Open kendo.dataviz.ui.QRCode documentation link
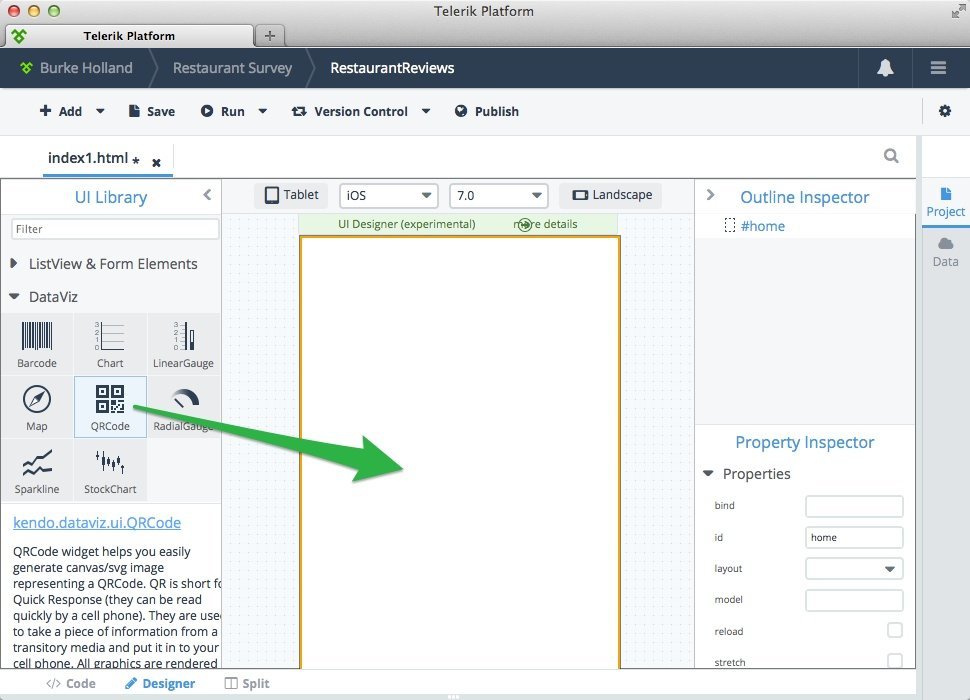Viewport: 970px width, 700px height. (97, 523)
